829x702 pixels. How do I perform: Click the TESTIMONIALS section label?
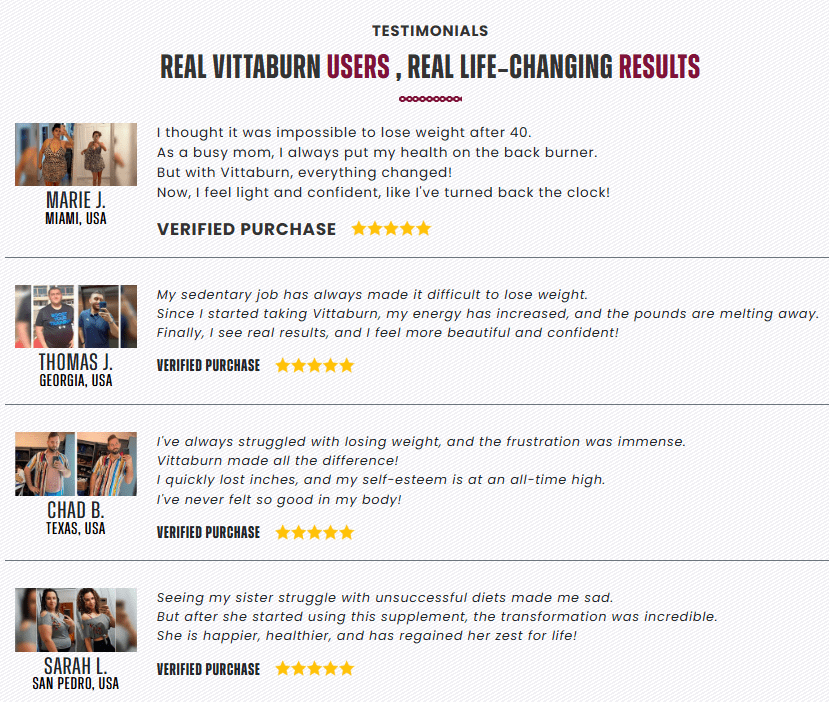click(x=430, y=31)
